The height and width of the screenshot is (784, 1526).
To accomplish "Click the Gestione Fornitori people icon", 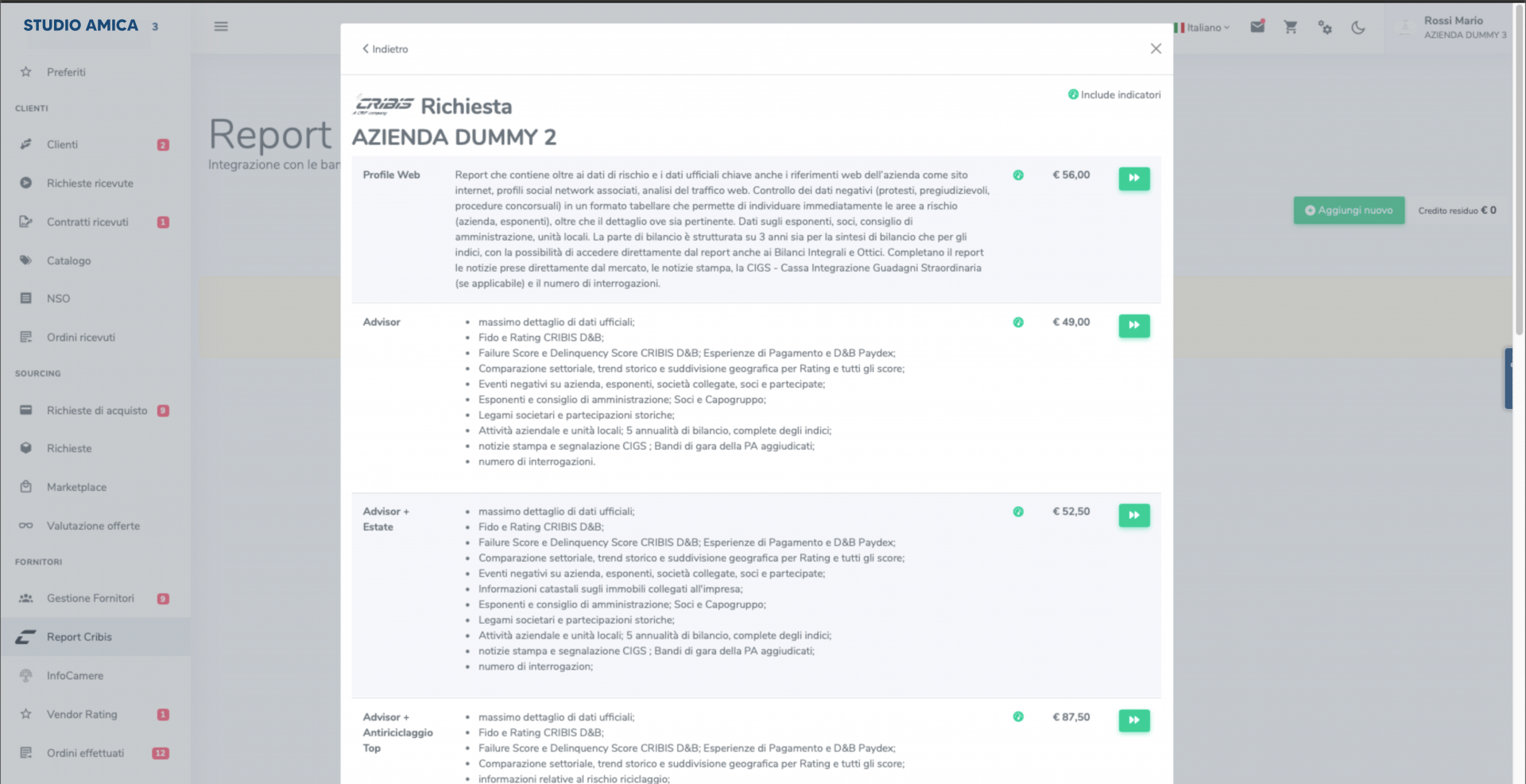I will [25, 598].
